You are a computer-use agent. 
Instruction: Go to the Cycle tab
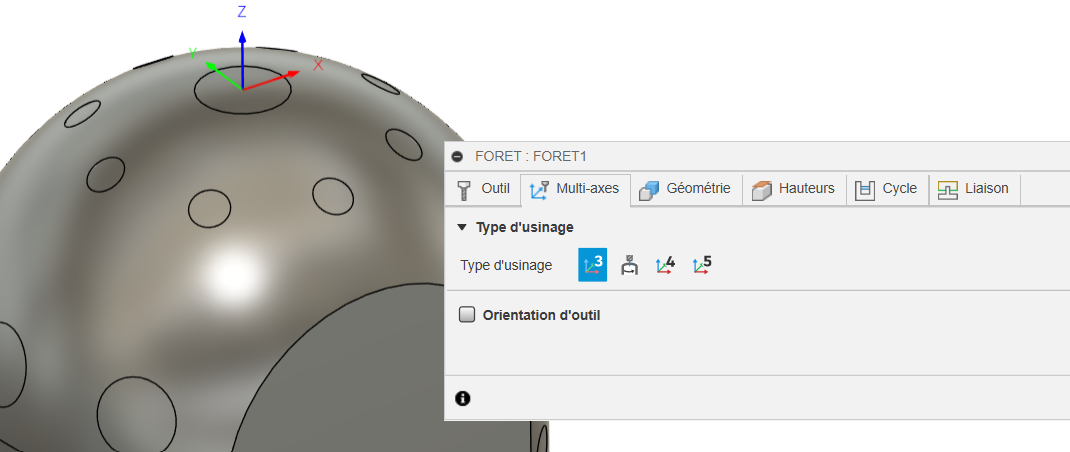886,189
